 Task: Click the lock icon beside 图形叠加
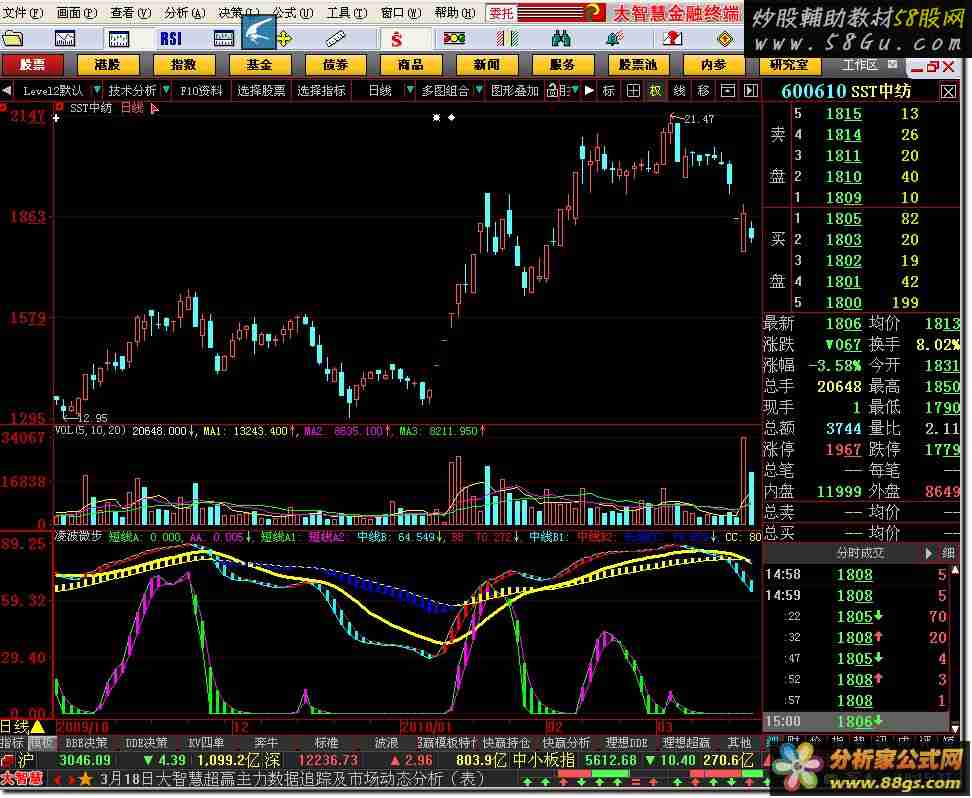pos(552,91)
